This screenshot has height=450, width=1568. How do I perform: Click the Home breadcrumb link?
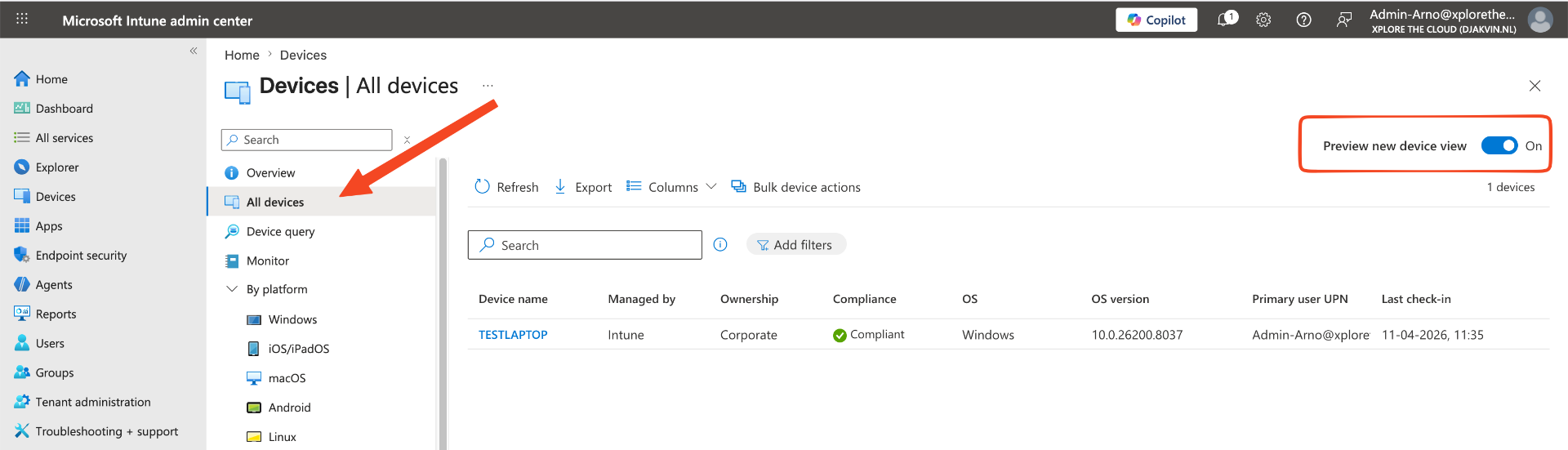[242, 55]
